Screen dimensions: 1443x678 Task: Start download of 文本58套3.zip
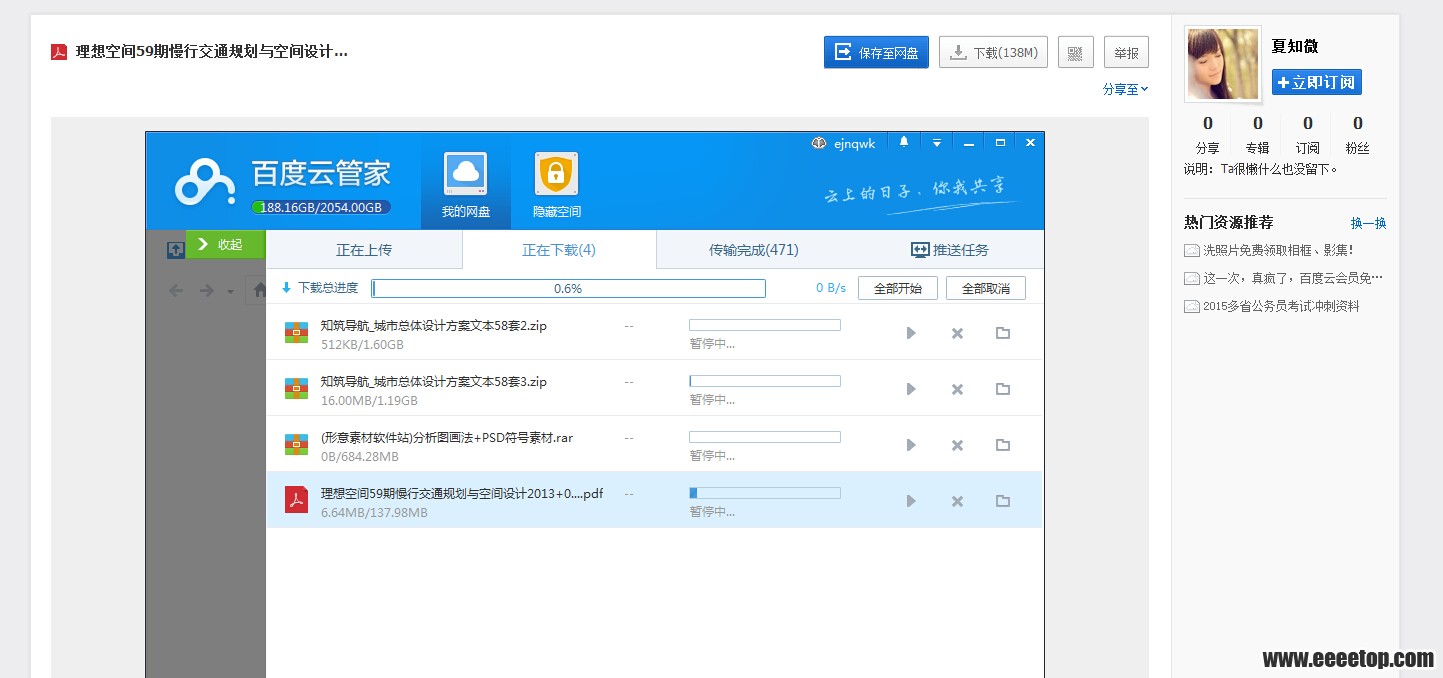(911, 389)
